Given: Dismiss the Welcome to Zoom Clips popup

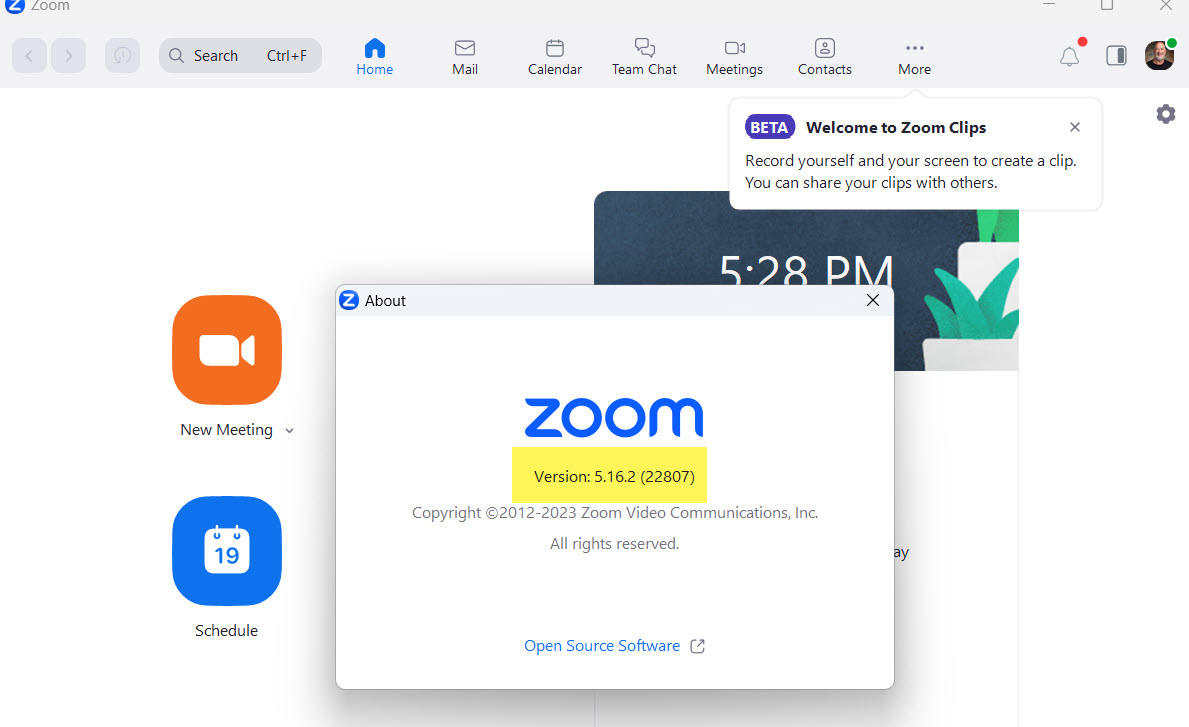Looking at the screenshot, I should point(1074,127).
